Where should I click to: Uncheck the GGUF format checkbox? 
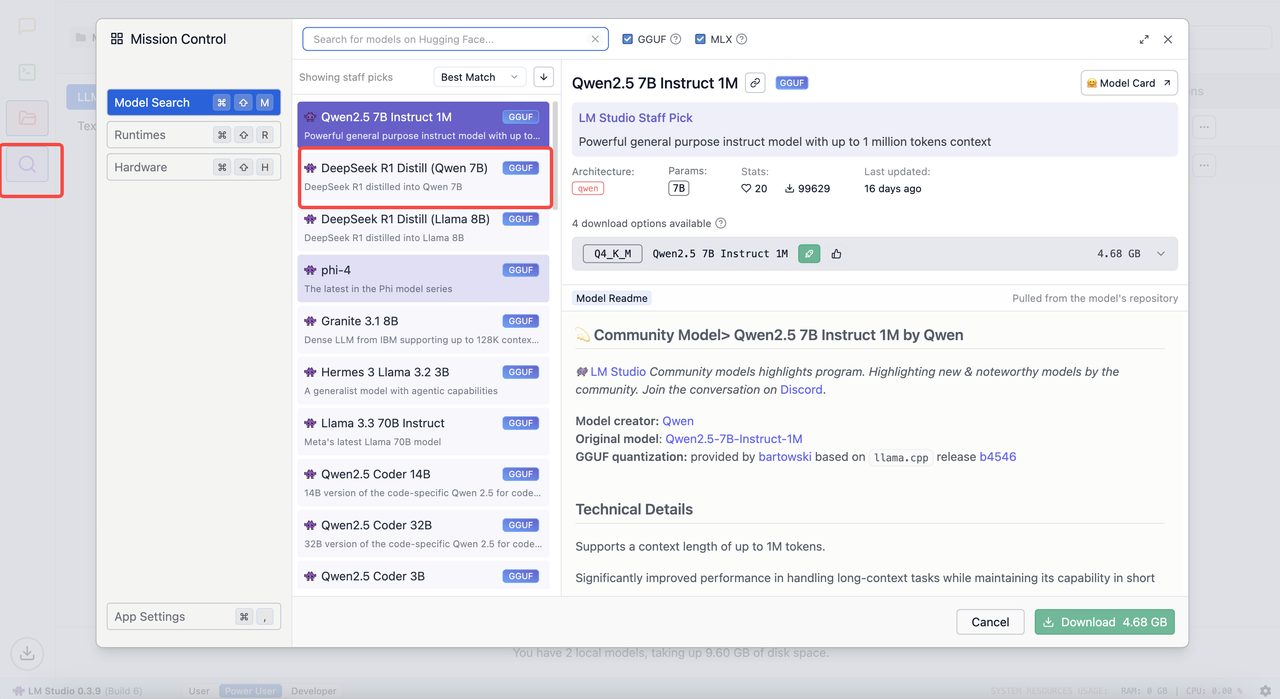coord(628,40)
